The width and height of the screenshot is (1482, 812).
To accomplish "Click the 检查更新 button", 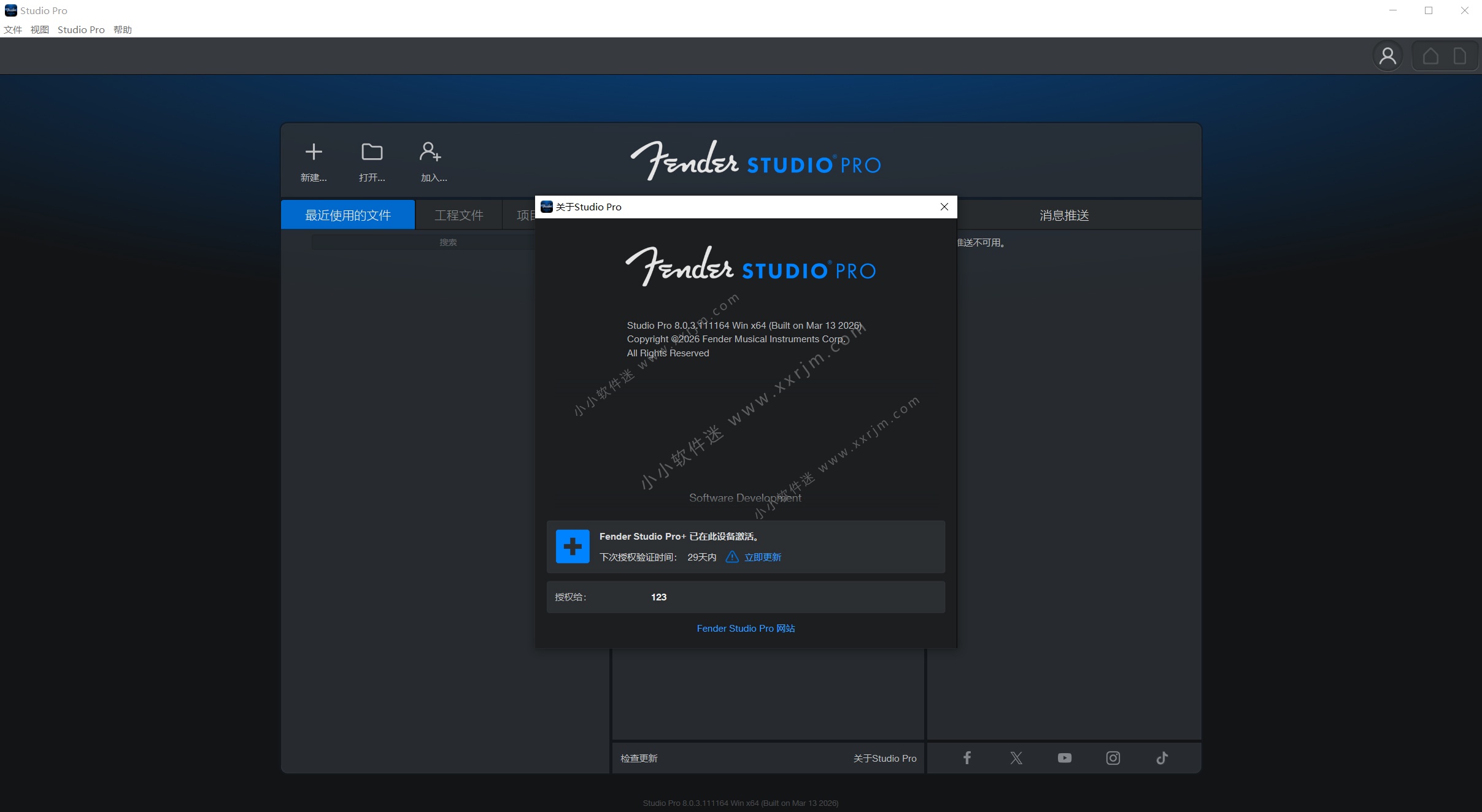I will point(639,758).
